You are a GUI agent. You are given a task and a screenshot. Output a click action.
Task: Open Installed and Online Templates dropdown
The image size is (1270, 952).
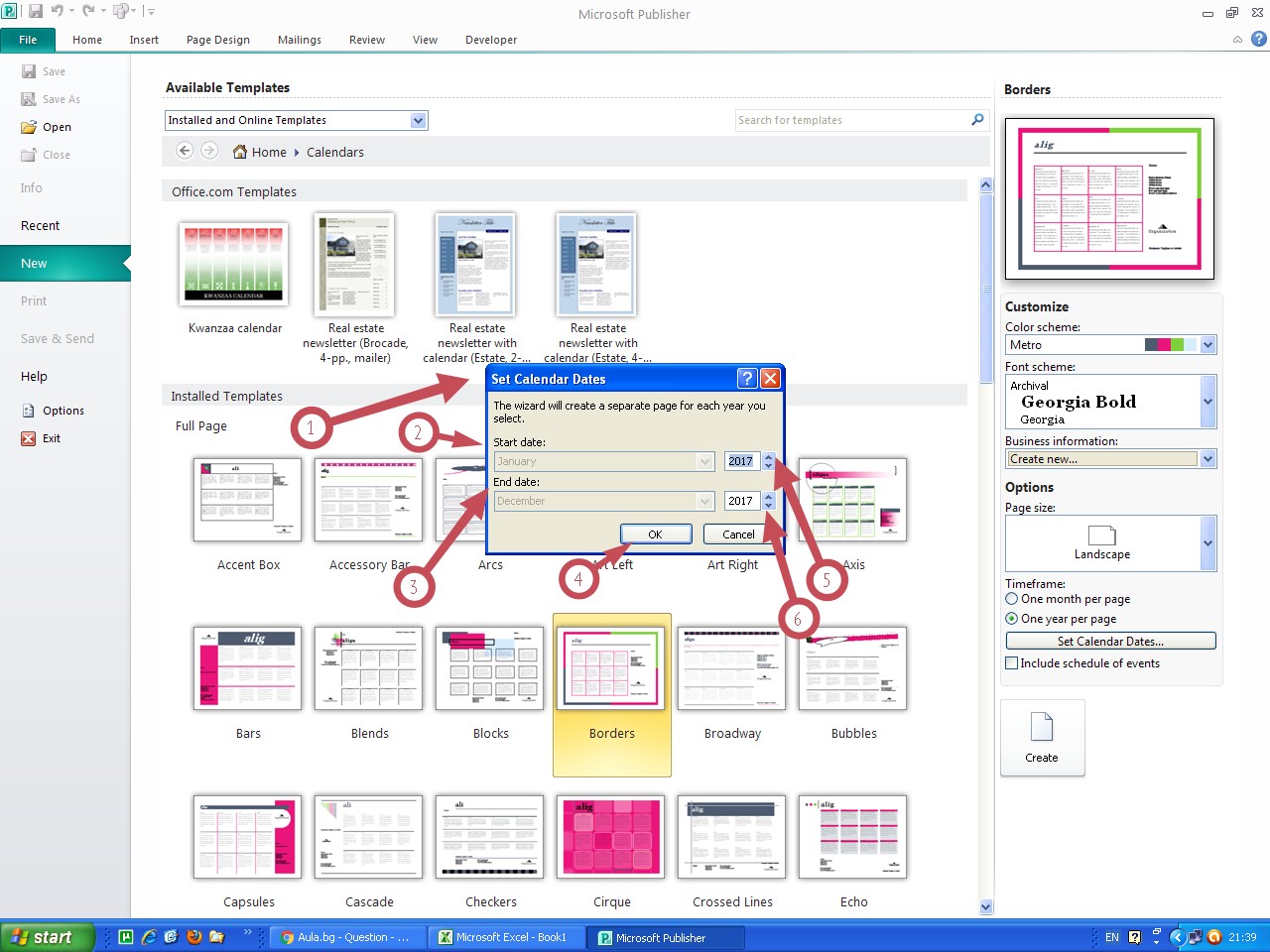[x=419, y=120]
